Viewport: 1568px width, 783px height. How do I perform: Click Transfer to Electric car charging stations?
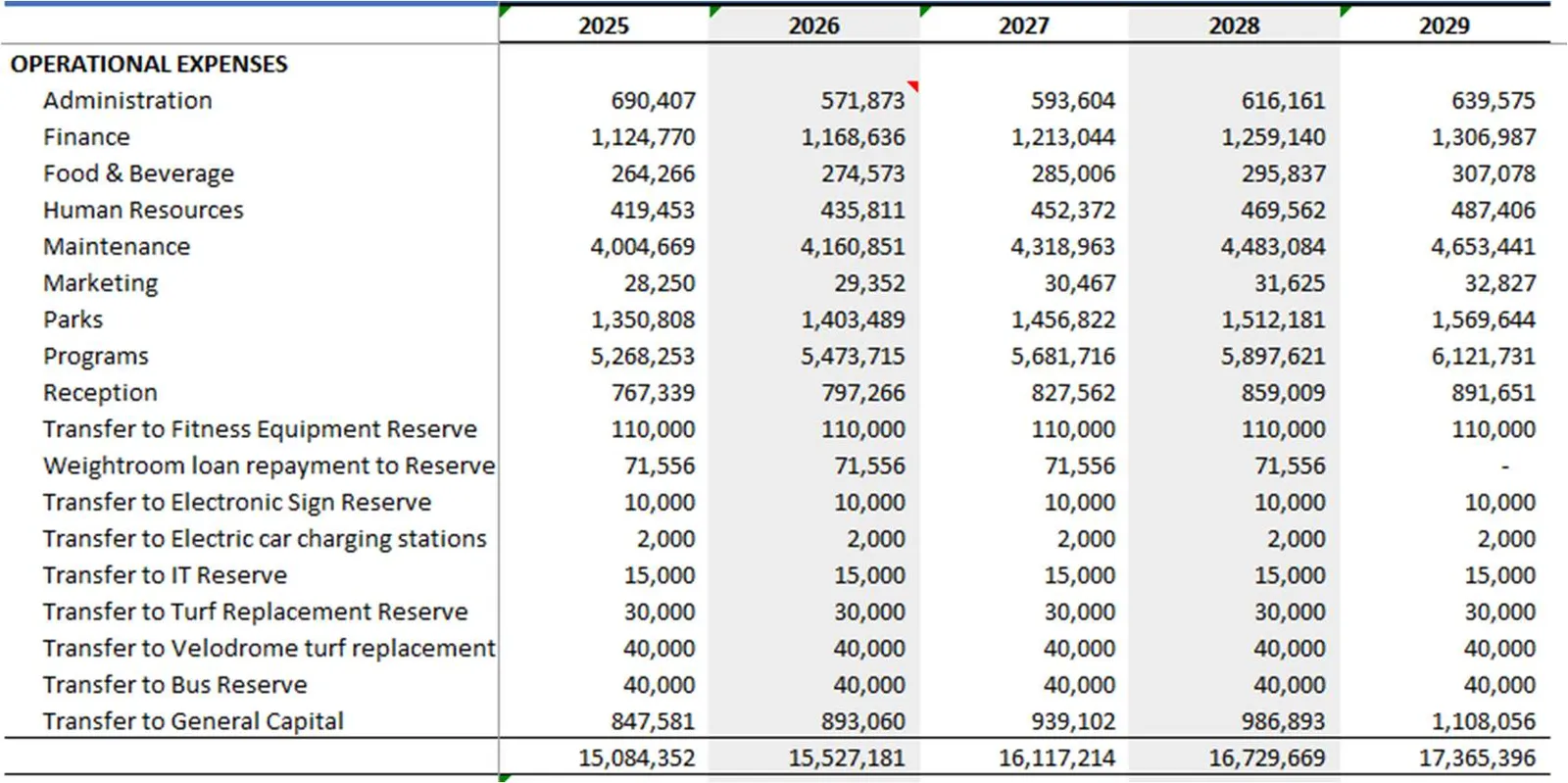265,539
